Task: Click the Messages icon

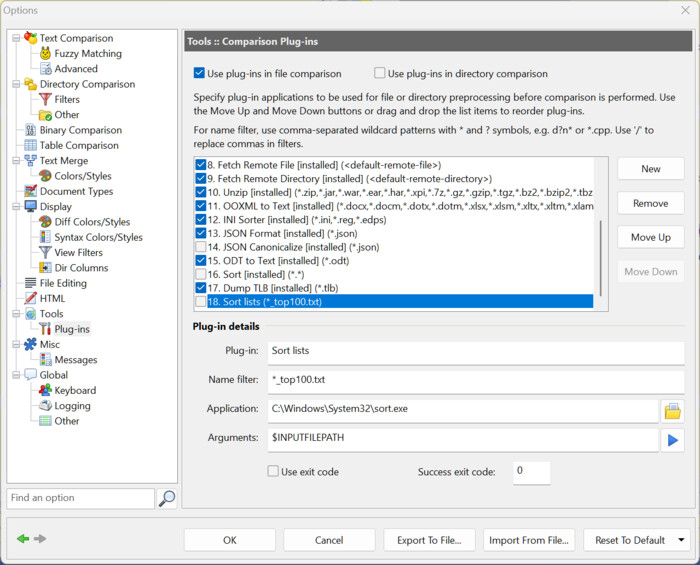Action: (x=45, y=359)
